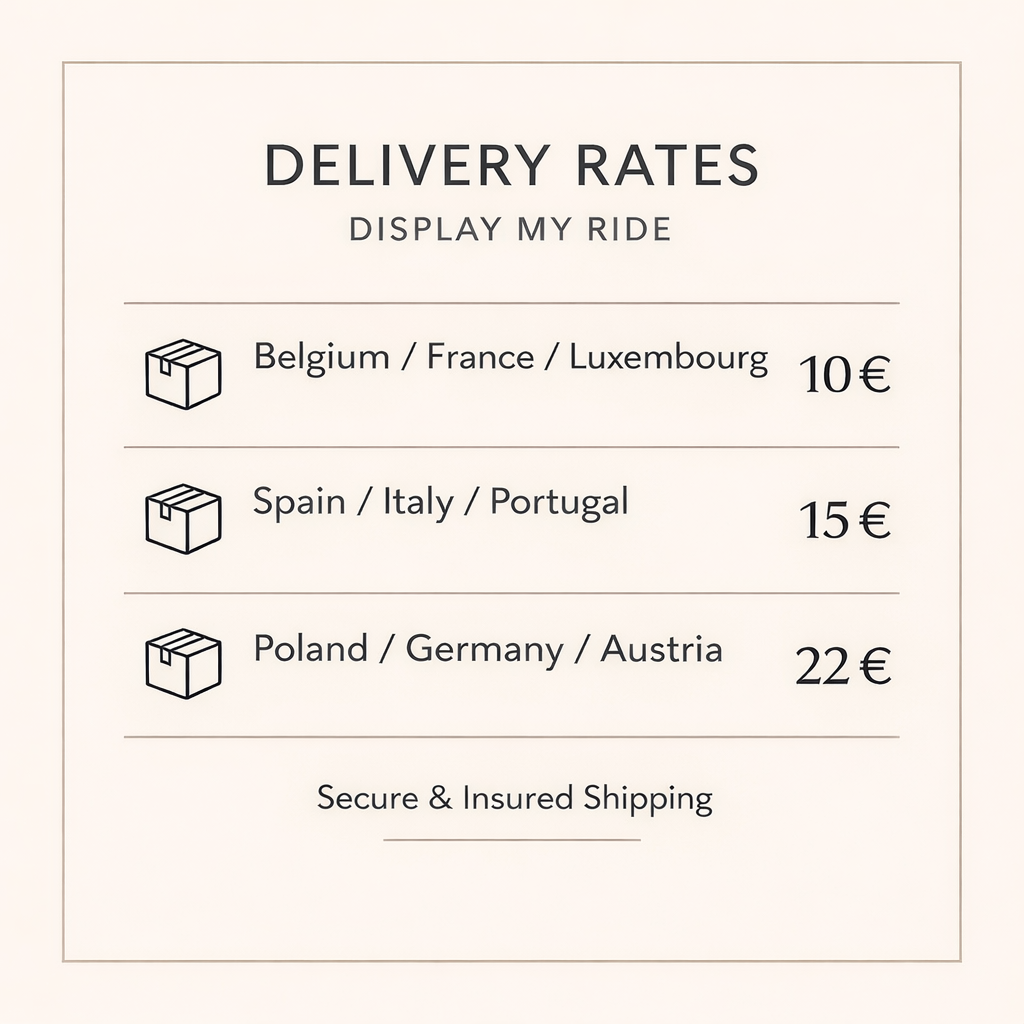Click the Secure & Insured Shipping text
1024x1024 pixels.
(514, 798)
